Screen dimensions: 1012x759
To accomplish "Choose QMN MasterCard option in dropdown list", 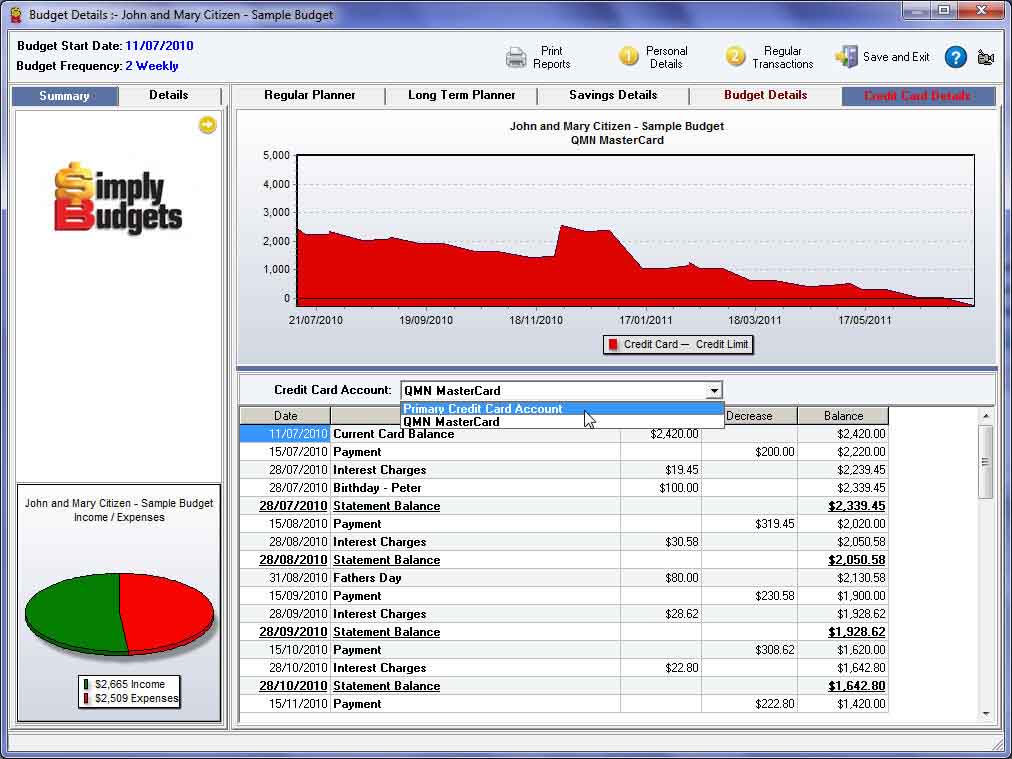I will [562, 421].
